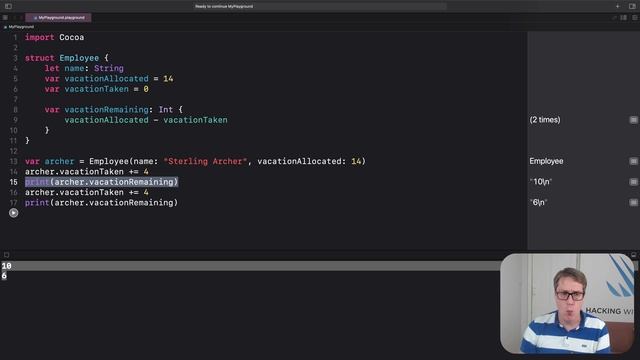Show quick look for the "10\n" result
This screenshot has height=360, width=640.
click(633, 182)
